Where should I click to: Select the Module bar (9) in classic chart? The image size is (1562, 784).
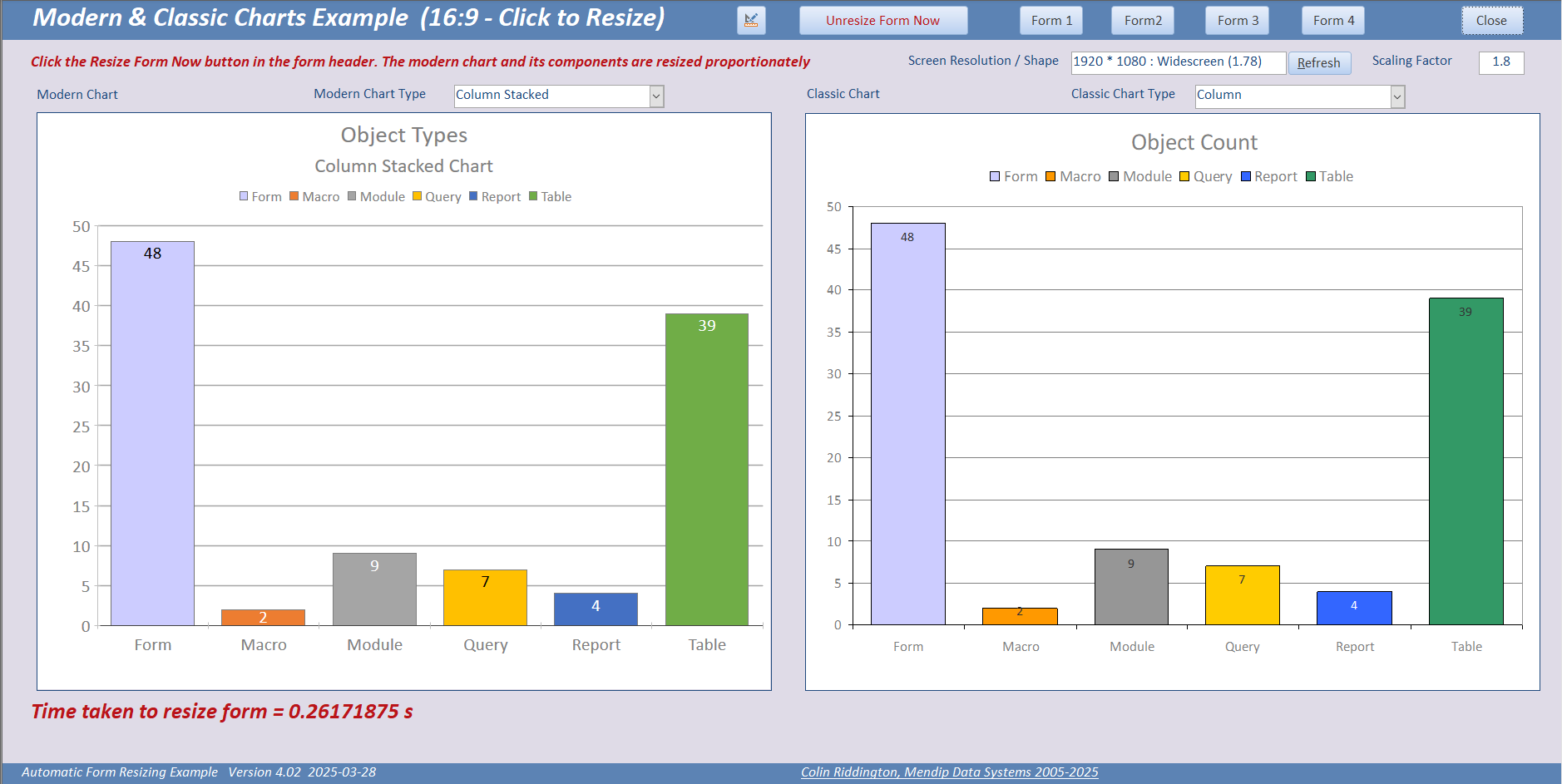point(1131,587)
